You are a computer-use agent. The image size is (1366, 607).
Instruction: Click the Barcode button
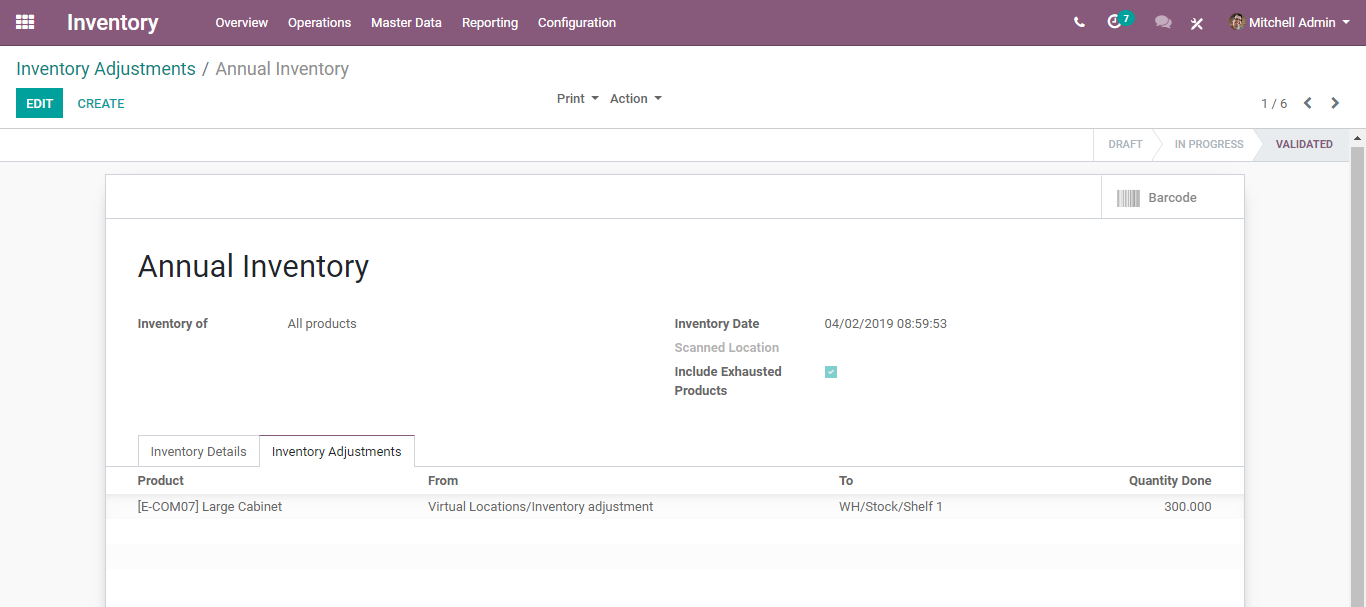[1172, 197]
